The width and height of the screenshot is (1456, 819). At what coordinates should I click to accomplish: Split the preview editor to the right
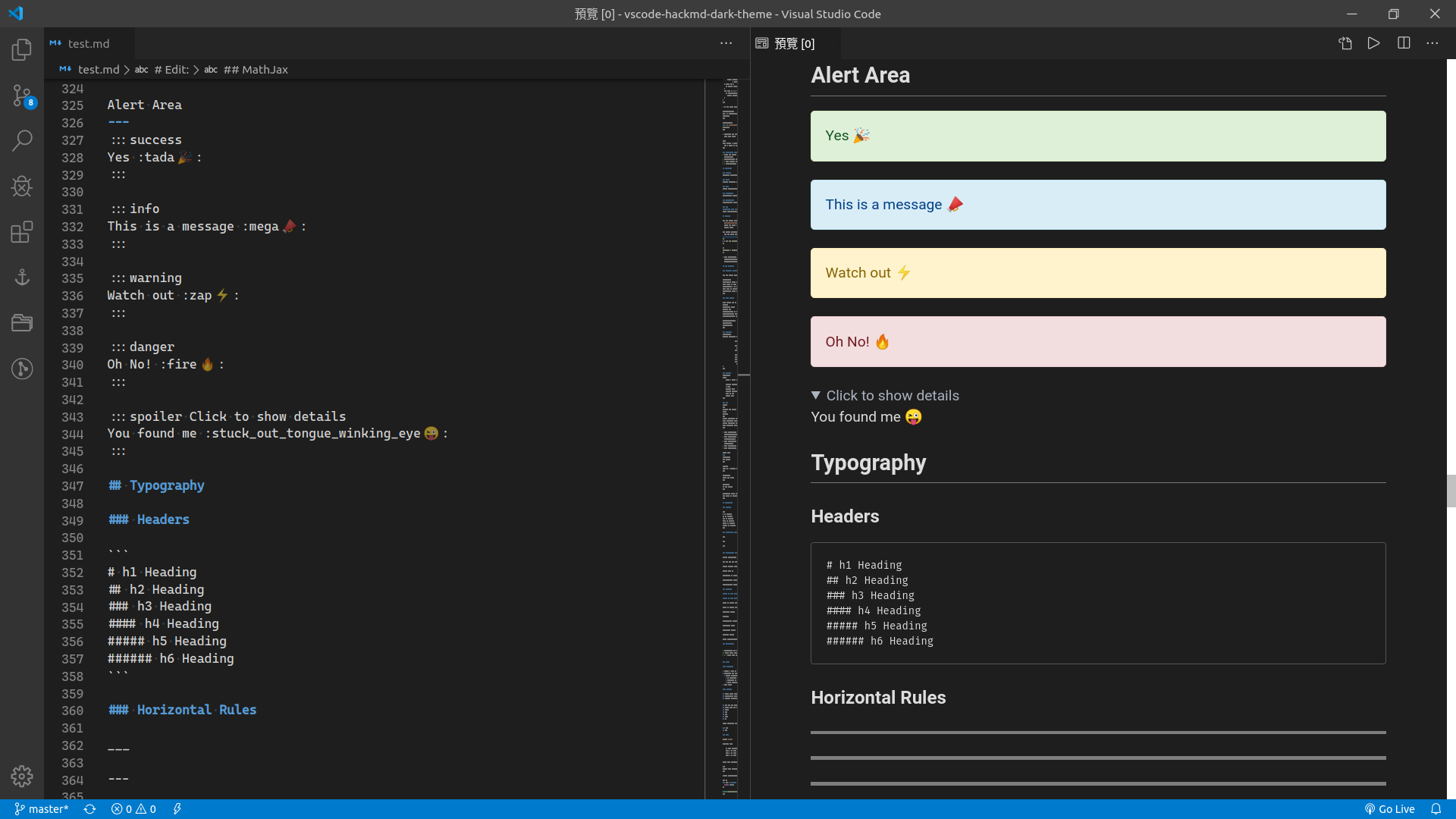click(1404, 43)
